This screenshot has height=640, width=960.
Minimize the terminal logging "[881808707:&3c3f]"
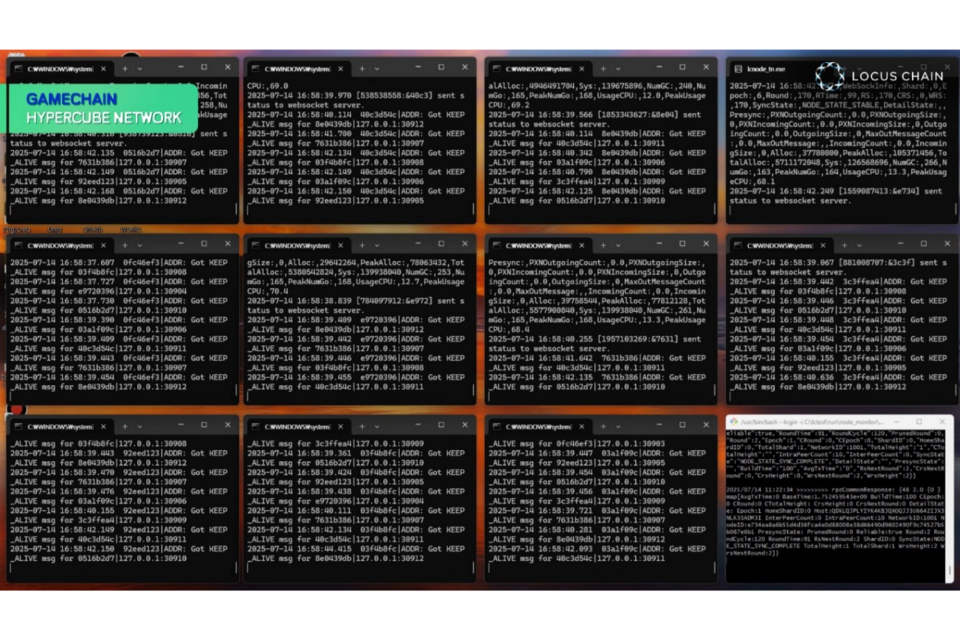(x=902, y=245)
